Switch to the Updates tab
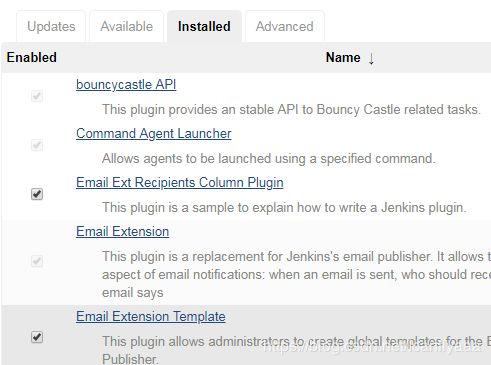The height and width of the screenshot is (365, 491). (51, 27)
